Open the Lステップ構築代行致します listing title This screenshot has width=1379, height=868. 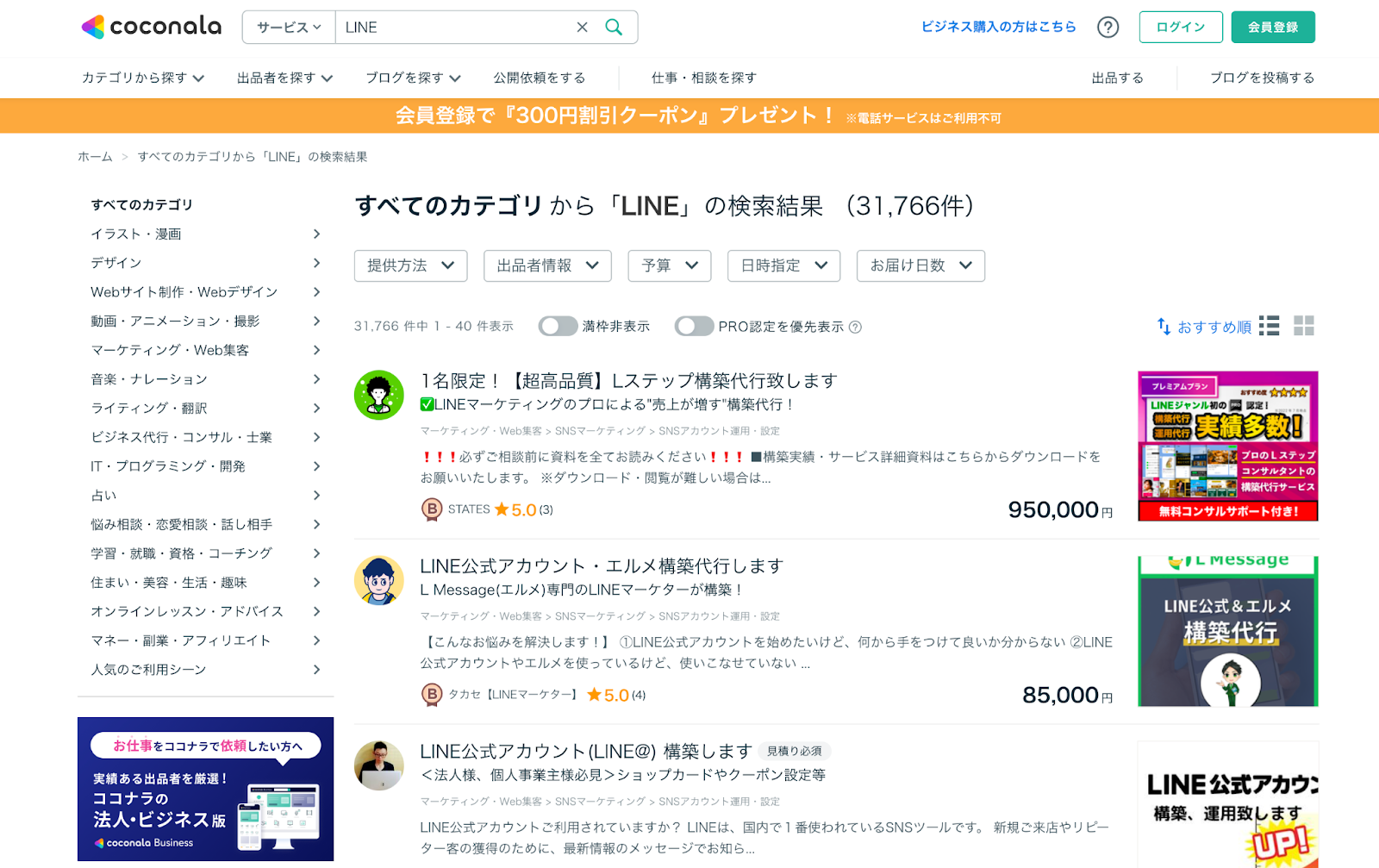[x=628, y=380]
